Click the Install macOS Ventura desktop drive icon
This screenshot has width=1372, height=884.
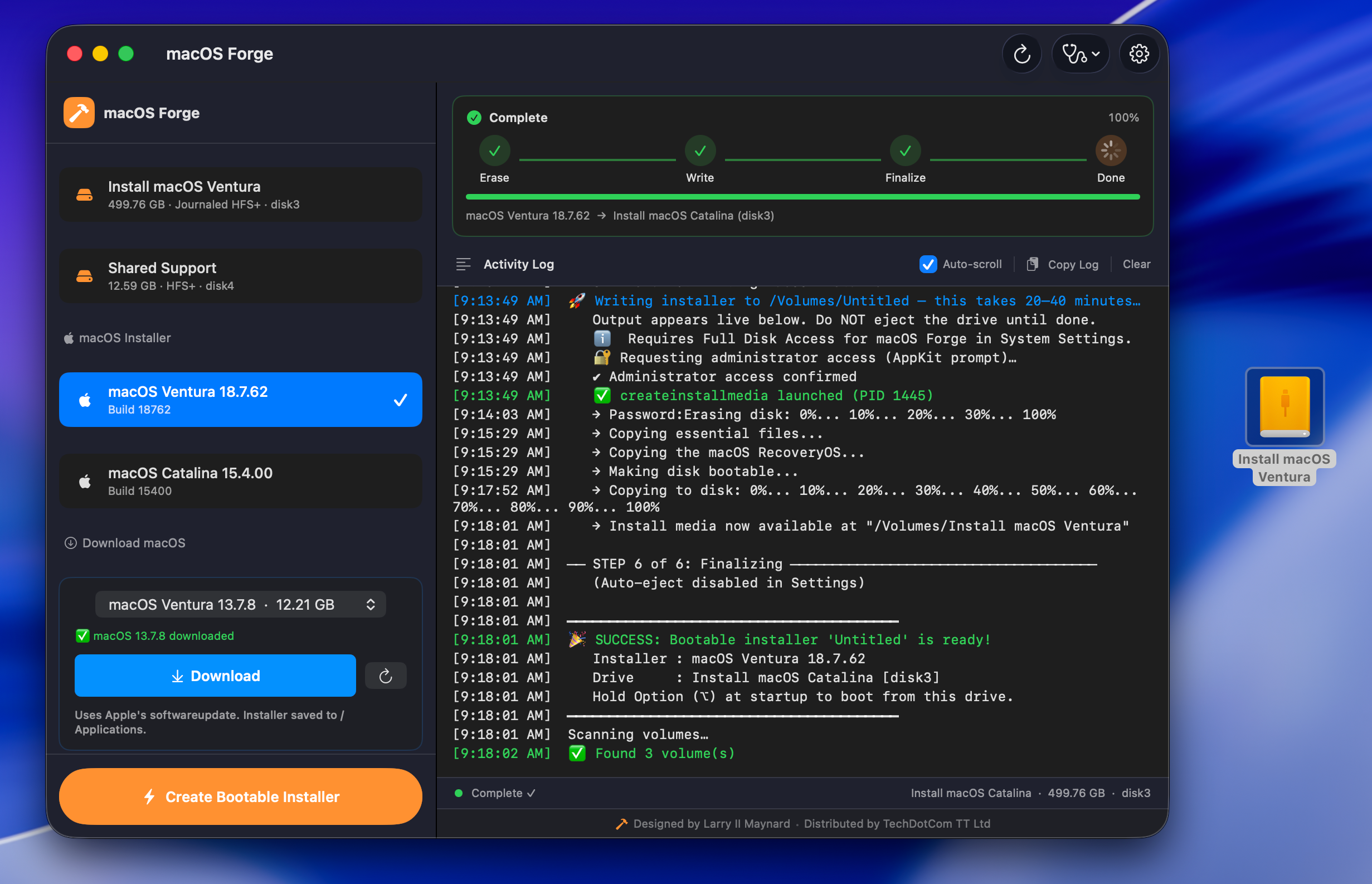click(x=1284, y=407)
